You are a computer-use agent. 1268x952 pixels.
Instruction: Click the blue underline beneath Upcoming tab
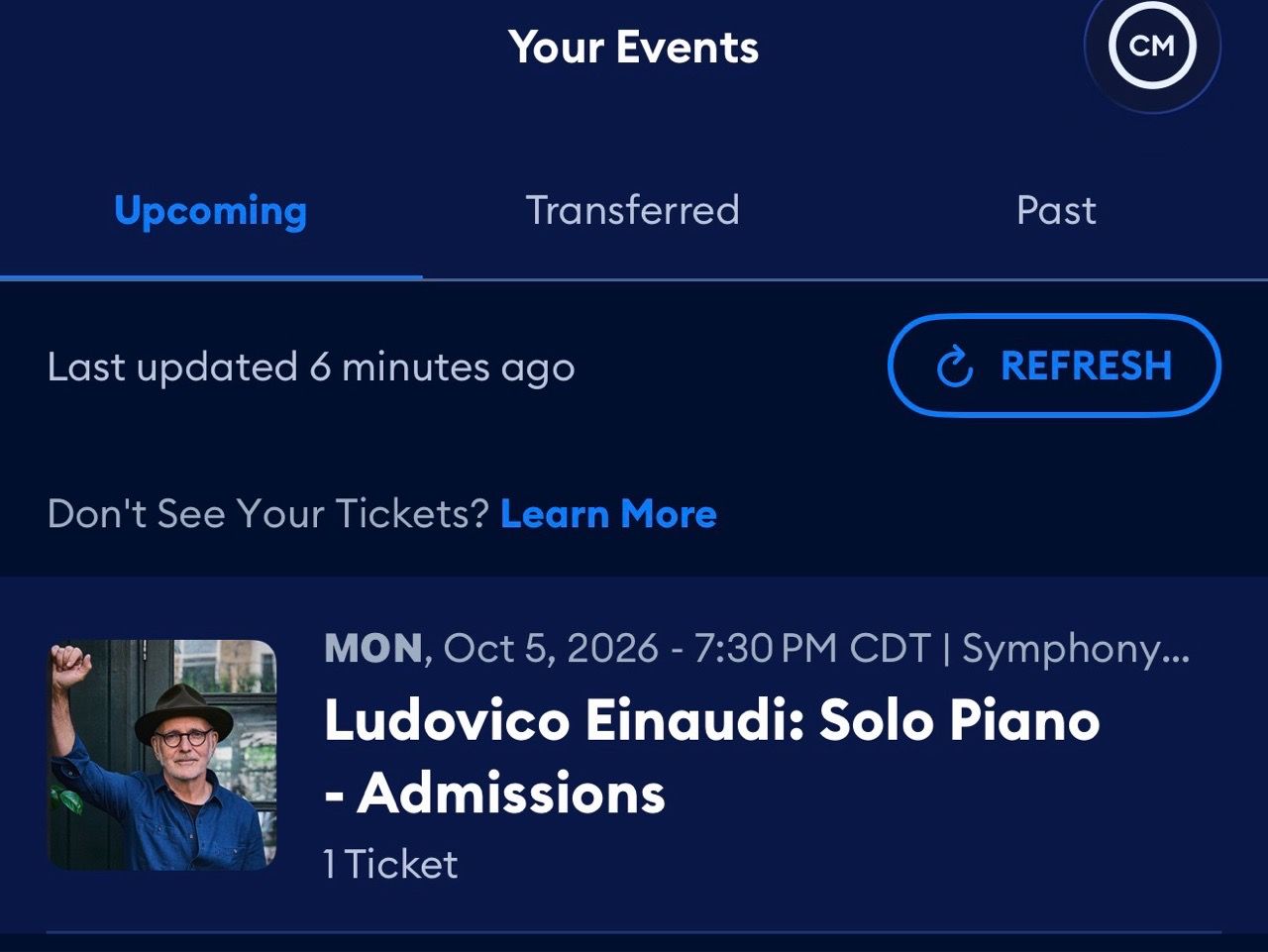[x=211, y=278]
